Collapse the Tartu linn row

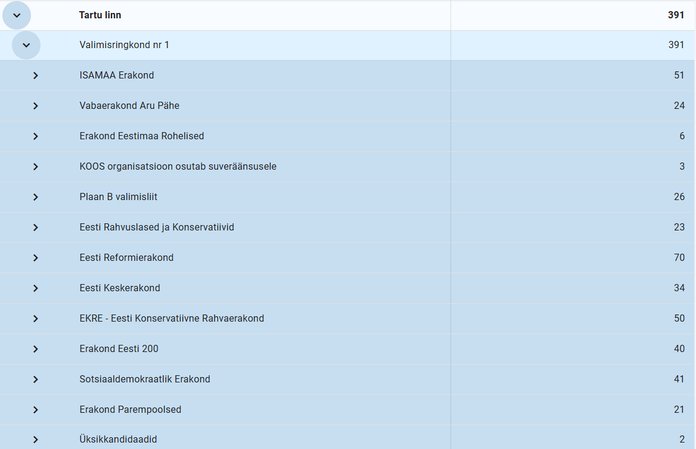point(16,15)
